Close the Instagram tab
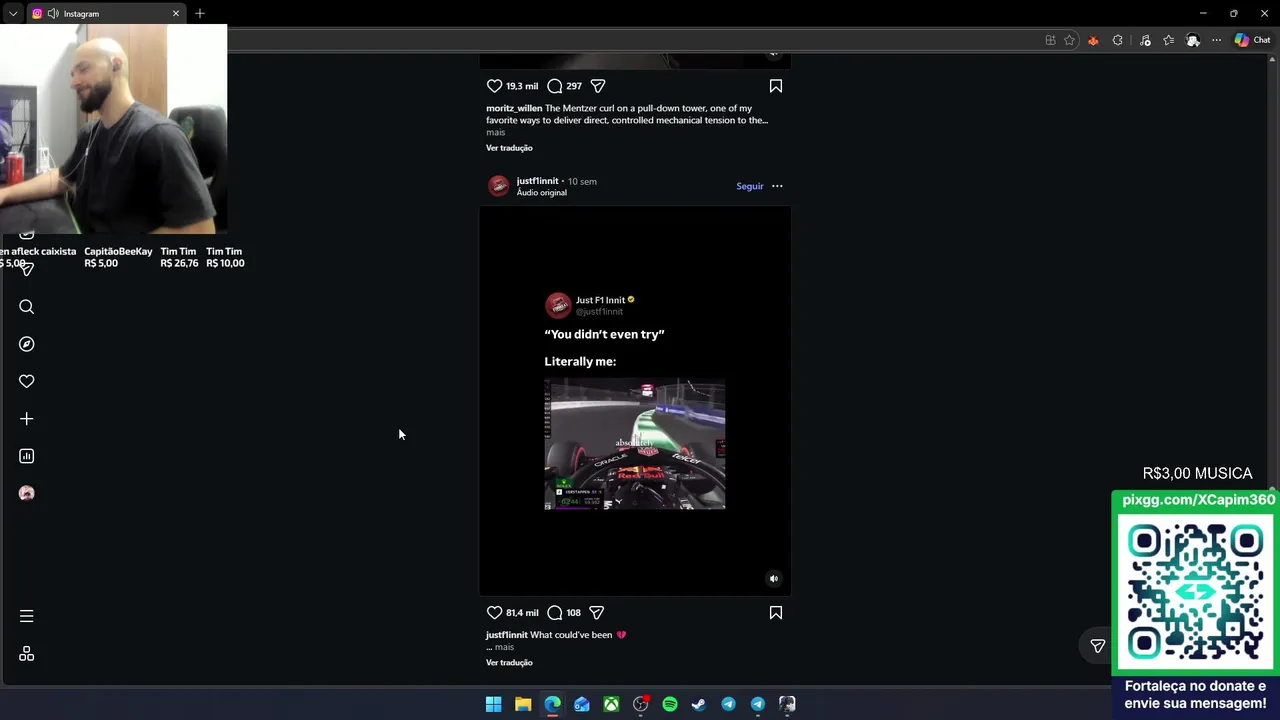 (x=176, y=14)
